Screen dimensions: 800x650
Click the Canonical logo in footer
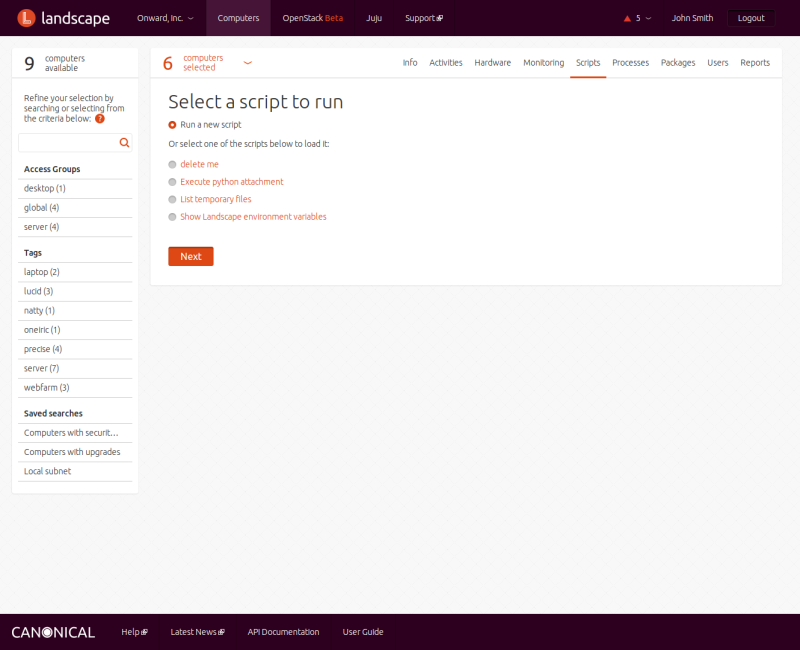[53, 632]
